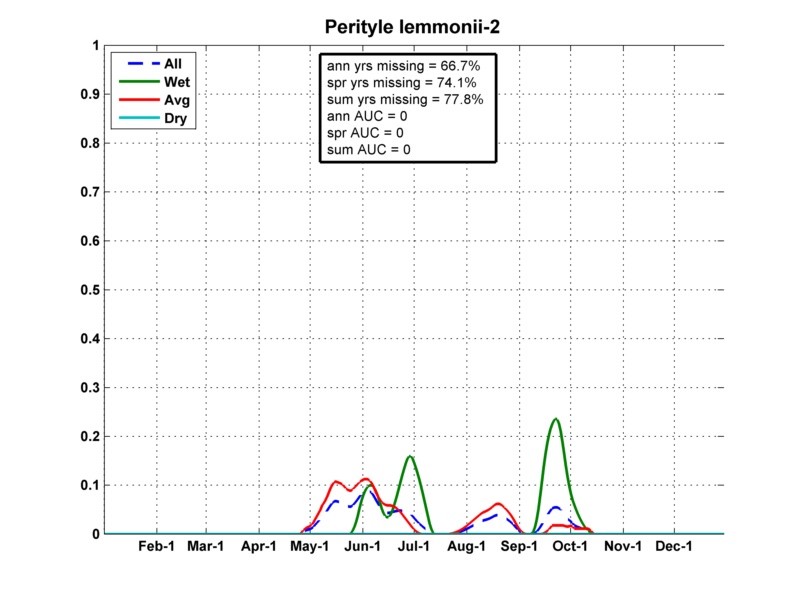The image size is (800, 600).
Task: Click the sum yrs missing = 77.8% text
Action: tap(405, 99)
